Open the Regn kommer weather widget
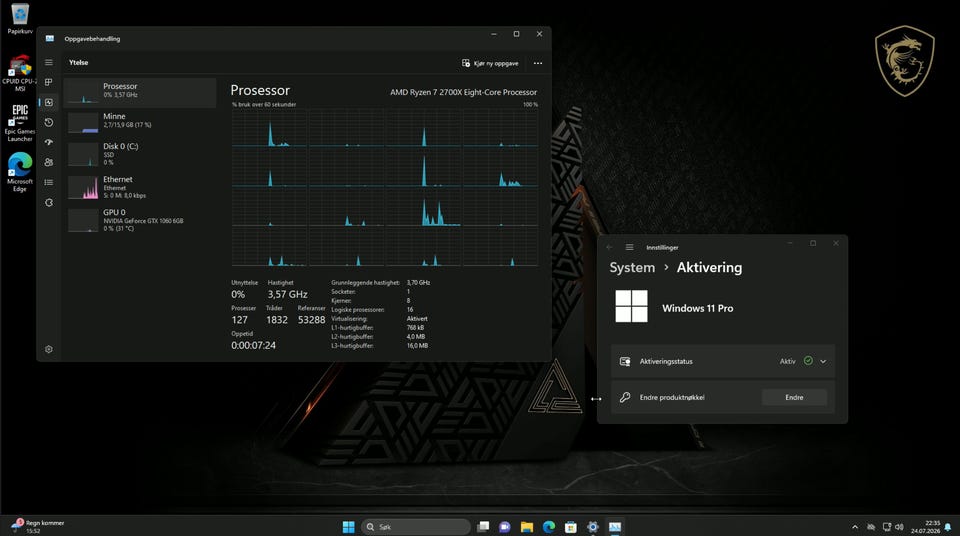The image size is (960, 536). pyautogui.click(x=38, y=526)
